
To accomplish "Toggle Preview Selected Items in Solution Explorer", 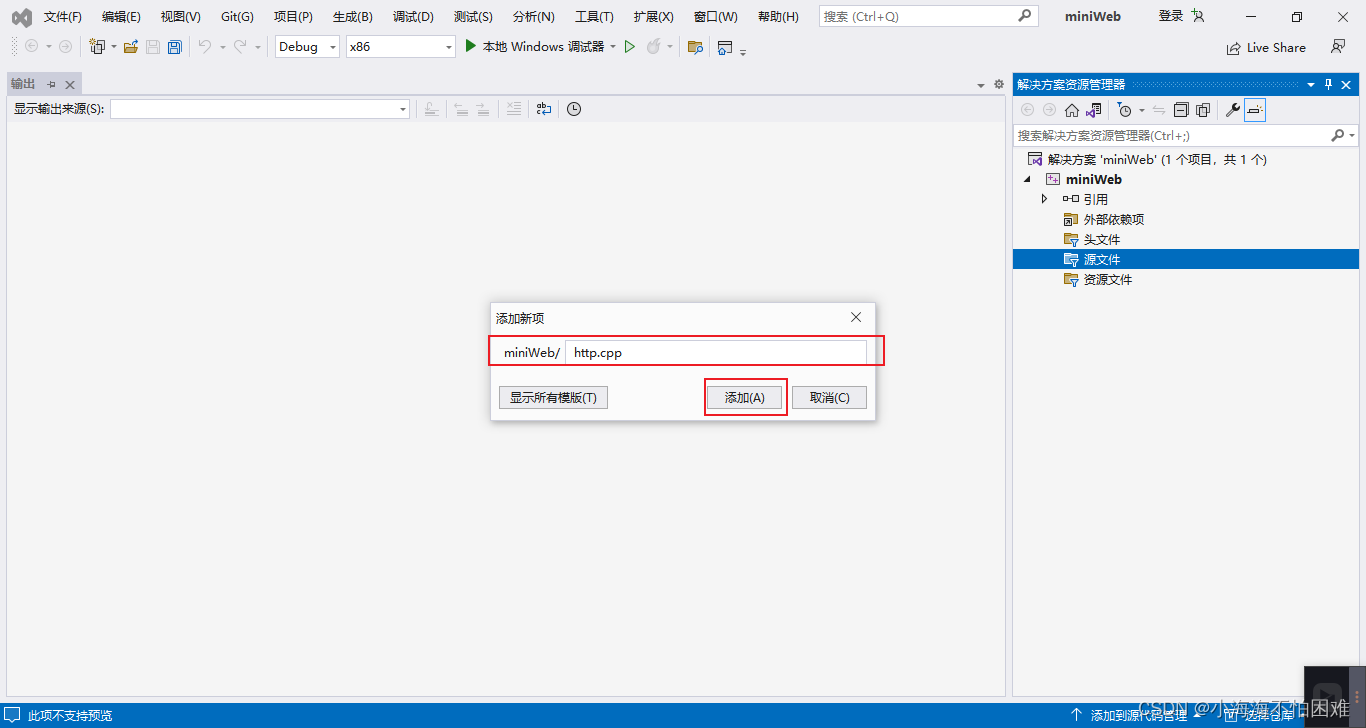I will pyautogui.click(x=1256, y=110).
